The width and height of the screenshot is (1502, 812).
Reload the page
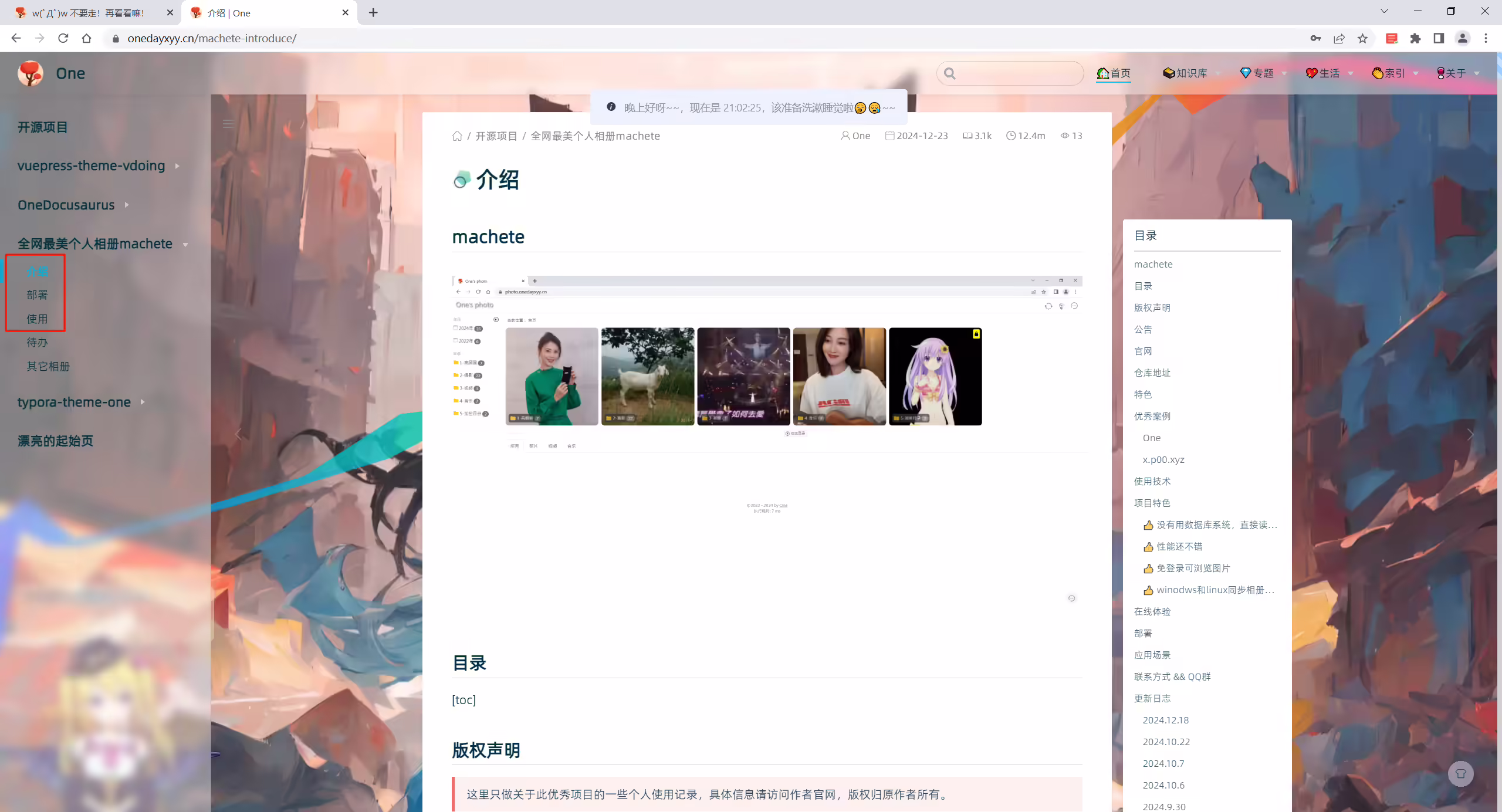point(63,38)
